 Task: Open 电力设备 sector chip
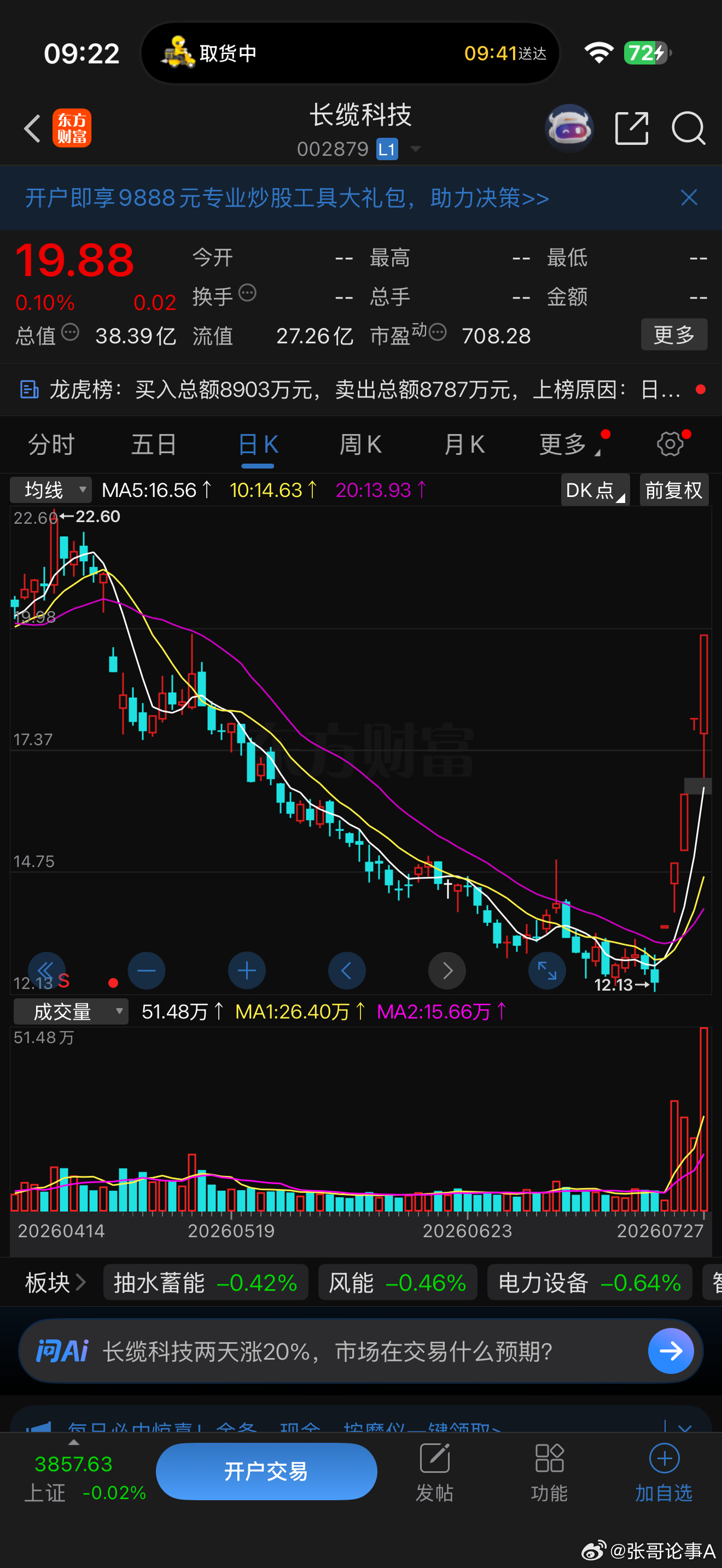click(x=589, y=1283)
